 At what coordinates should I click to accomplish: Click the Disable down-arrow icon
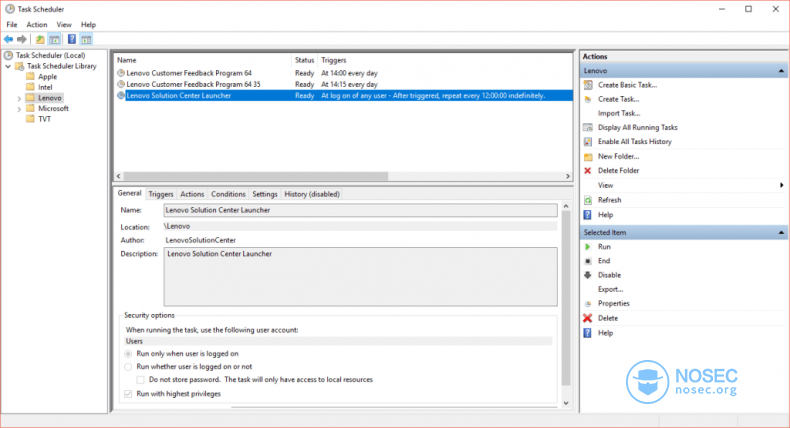pyautogui.click(x=587, y=275)
